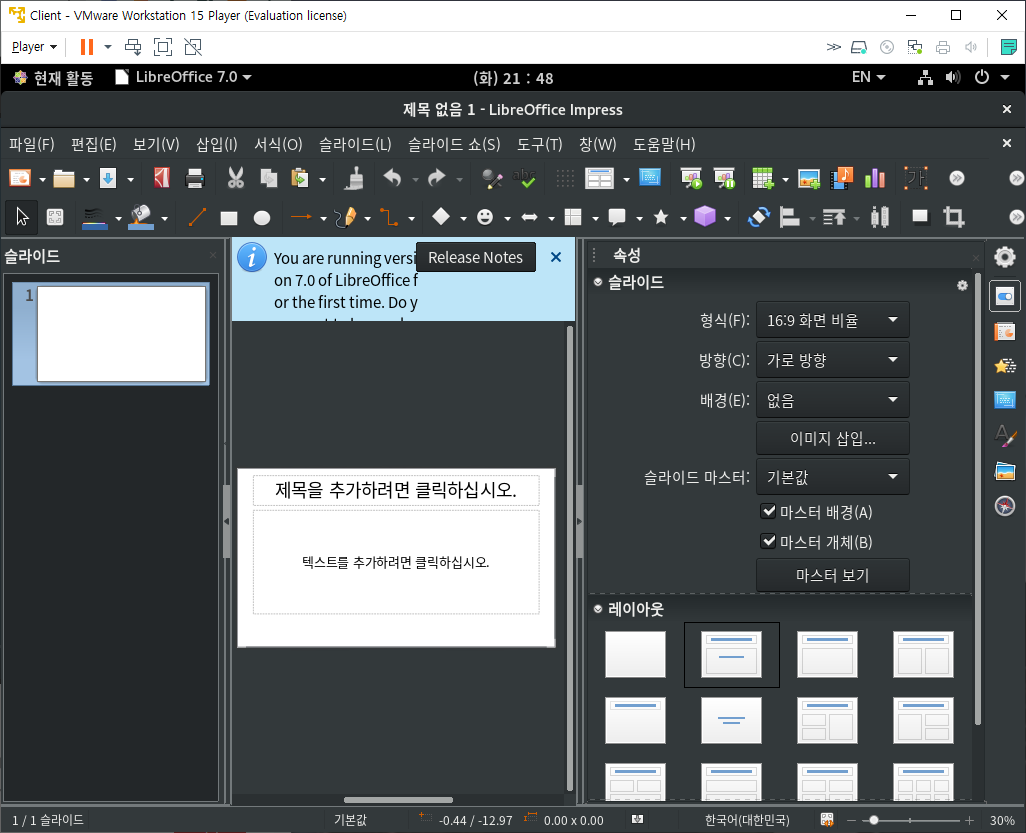Click the Print icon in the toolbar

(x=194, y=178)
